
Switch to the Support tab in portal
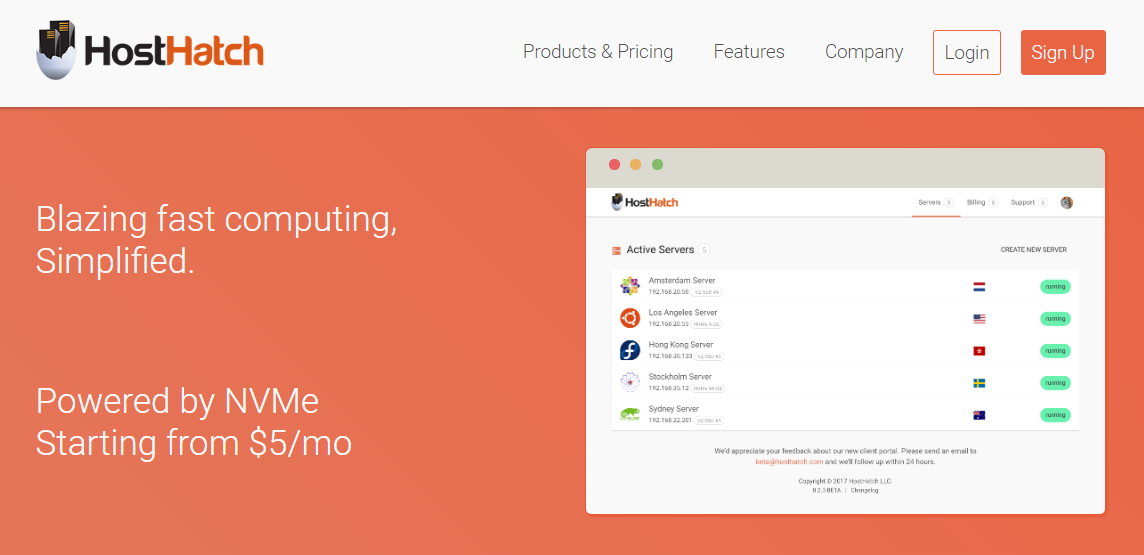[1023, 202]
